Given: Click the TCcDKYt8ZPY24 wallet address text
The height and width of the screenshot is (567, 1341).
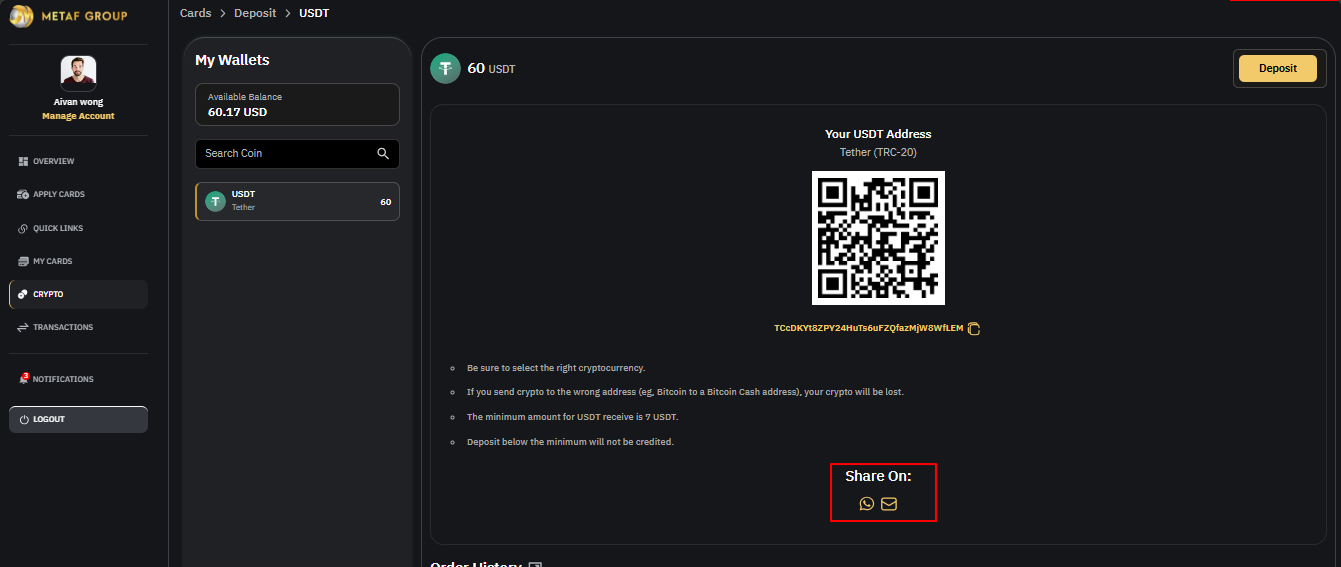Looking at the screenshot, I should (868, 328).
